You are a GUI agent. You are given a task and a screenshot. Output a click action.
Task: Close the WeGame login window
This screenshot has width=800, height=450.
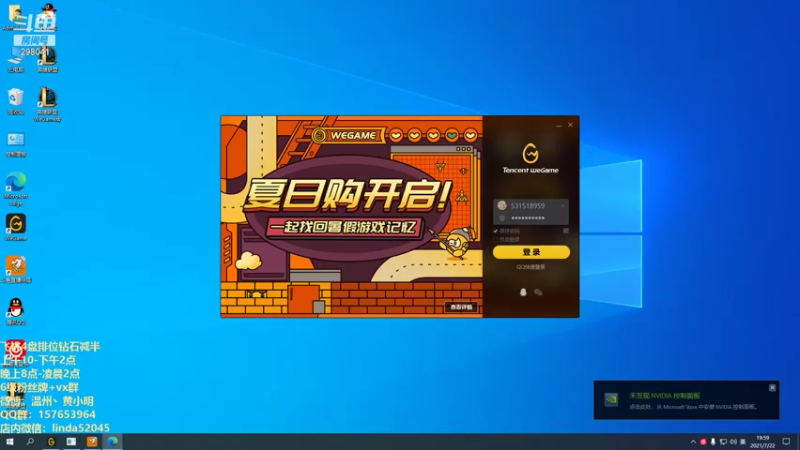[x=570, y=125]
